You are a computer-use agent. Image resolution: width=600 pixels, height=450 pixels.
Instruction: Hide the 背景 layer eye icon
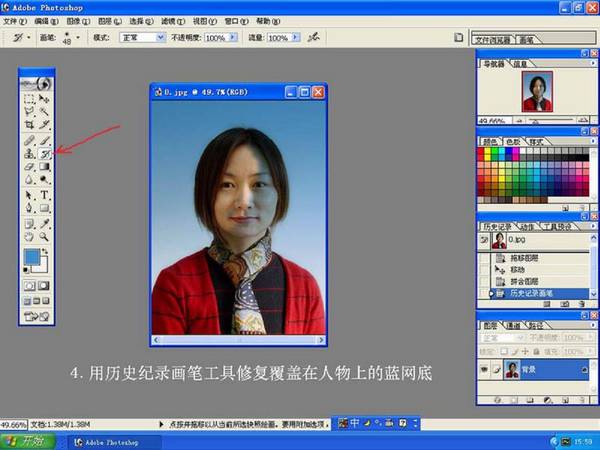point(484,370)
